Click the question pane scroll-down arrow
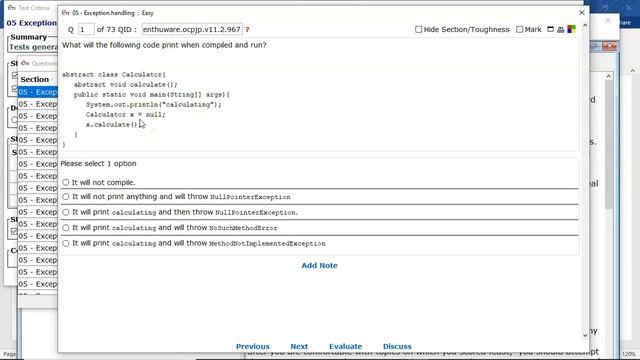 [585, 335]
